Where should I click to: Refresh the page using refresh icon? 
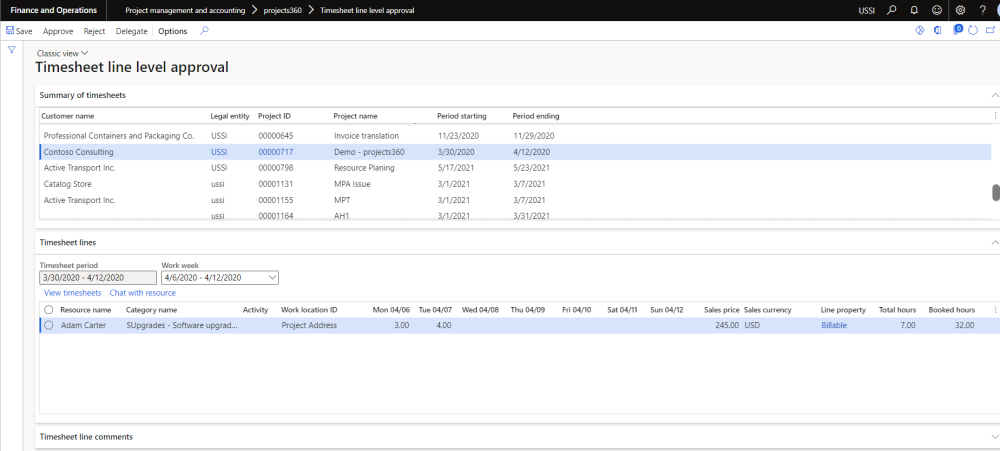(x=973, y=31)
